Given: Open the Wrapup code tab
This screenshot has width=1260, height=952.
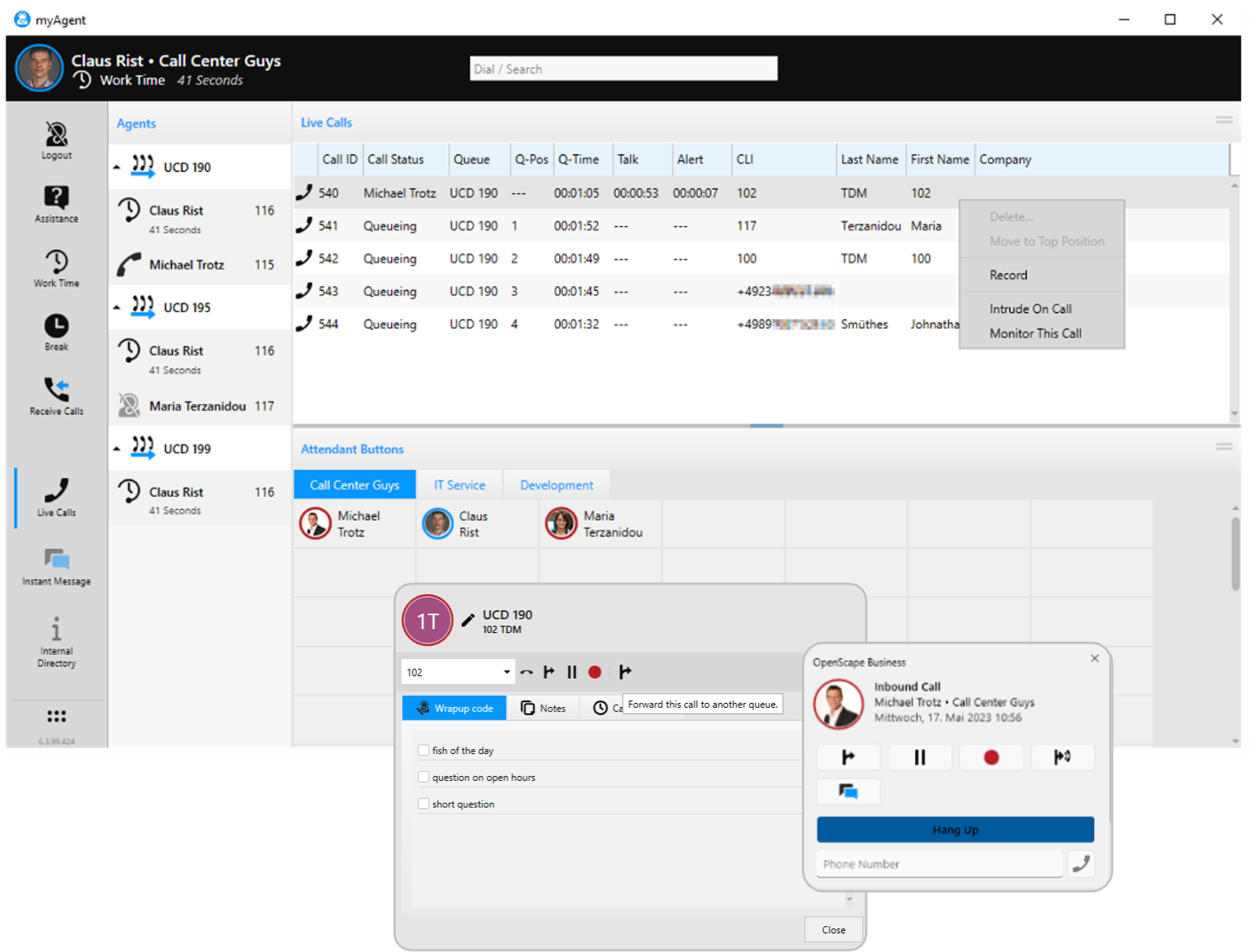Looking at the screenshot, I should (x=455, y=708).
